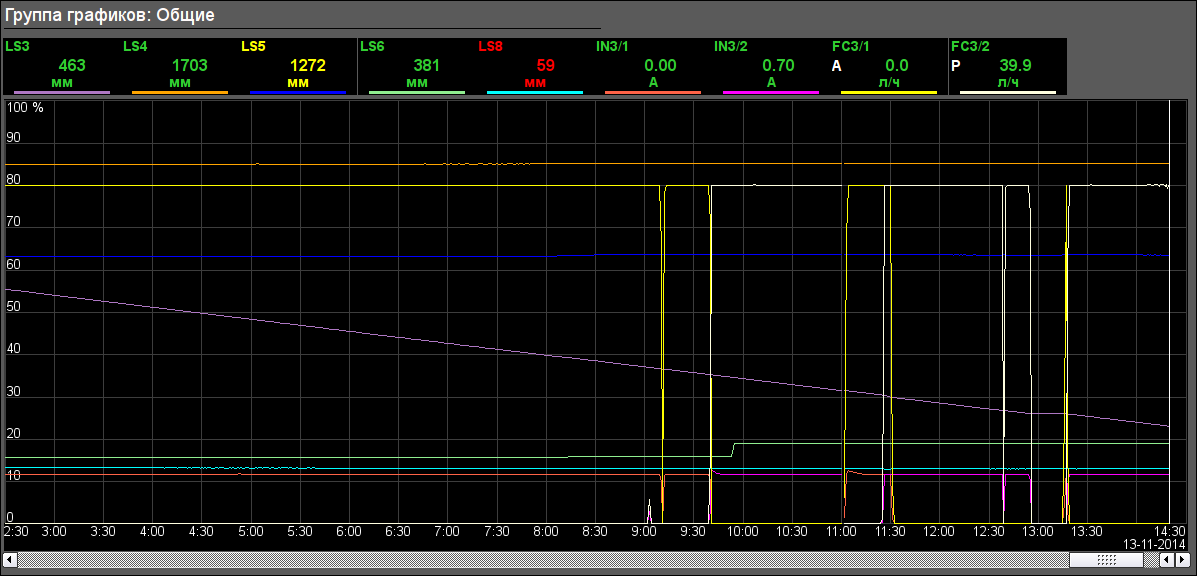The image size is (1197, 576).
Task: Click the orange LS4 trend color swatch
Action: tap(180, 92)
